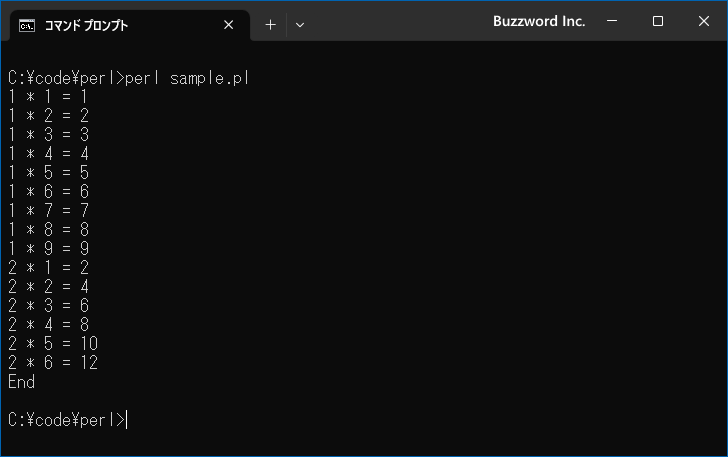Click the output line 1 * 9 = 9
728x457 pixels.
[48, 249]
